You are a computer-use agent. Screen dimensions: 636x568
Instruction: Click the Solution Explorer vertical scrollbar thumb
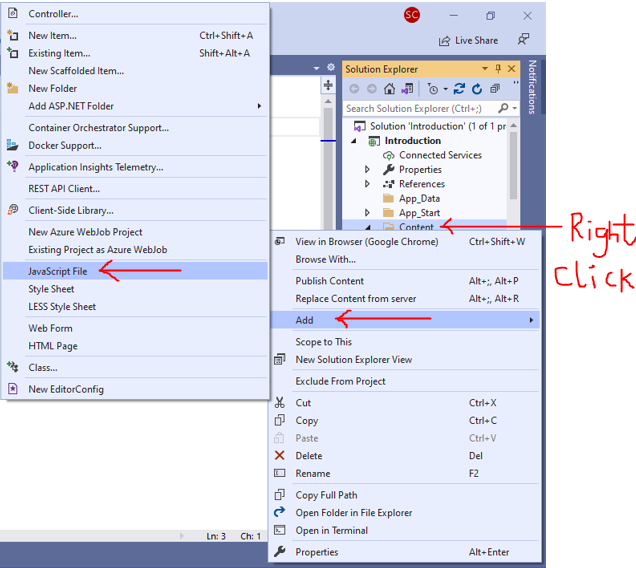513,166
